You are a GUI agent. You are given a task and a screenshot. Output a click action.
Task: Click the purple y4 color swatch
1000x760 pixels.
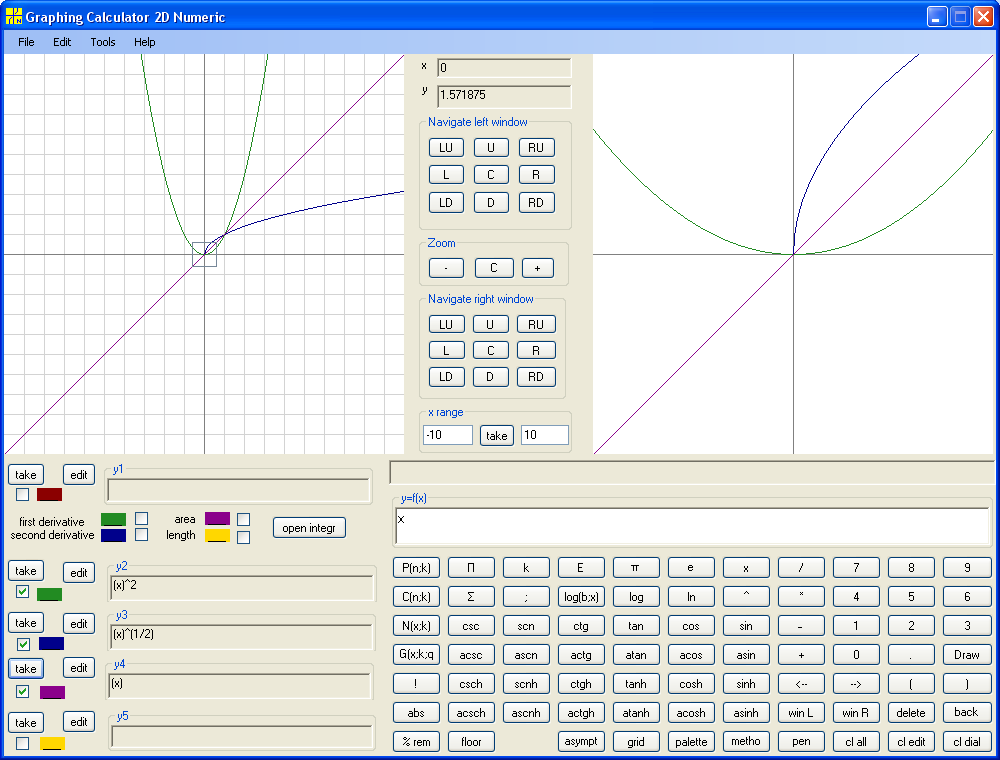[52, 692]
